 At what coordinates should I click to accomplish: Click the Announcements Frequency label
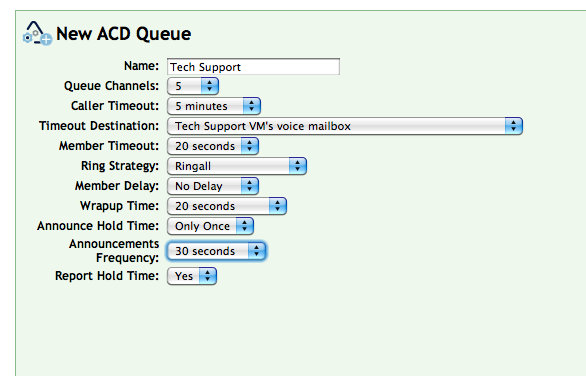[x=114, y=251]
